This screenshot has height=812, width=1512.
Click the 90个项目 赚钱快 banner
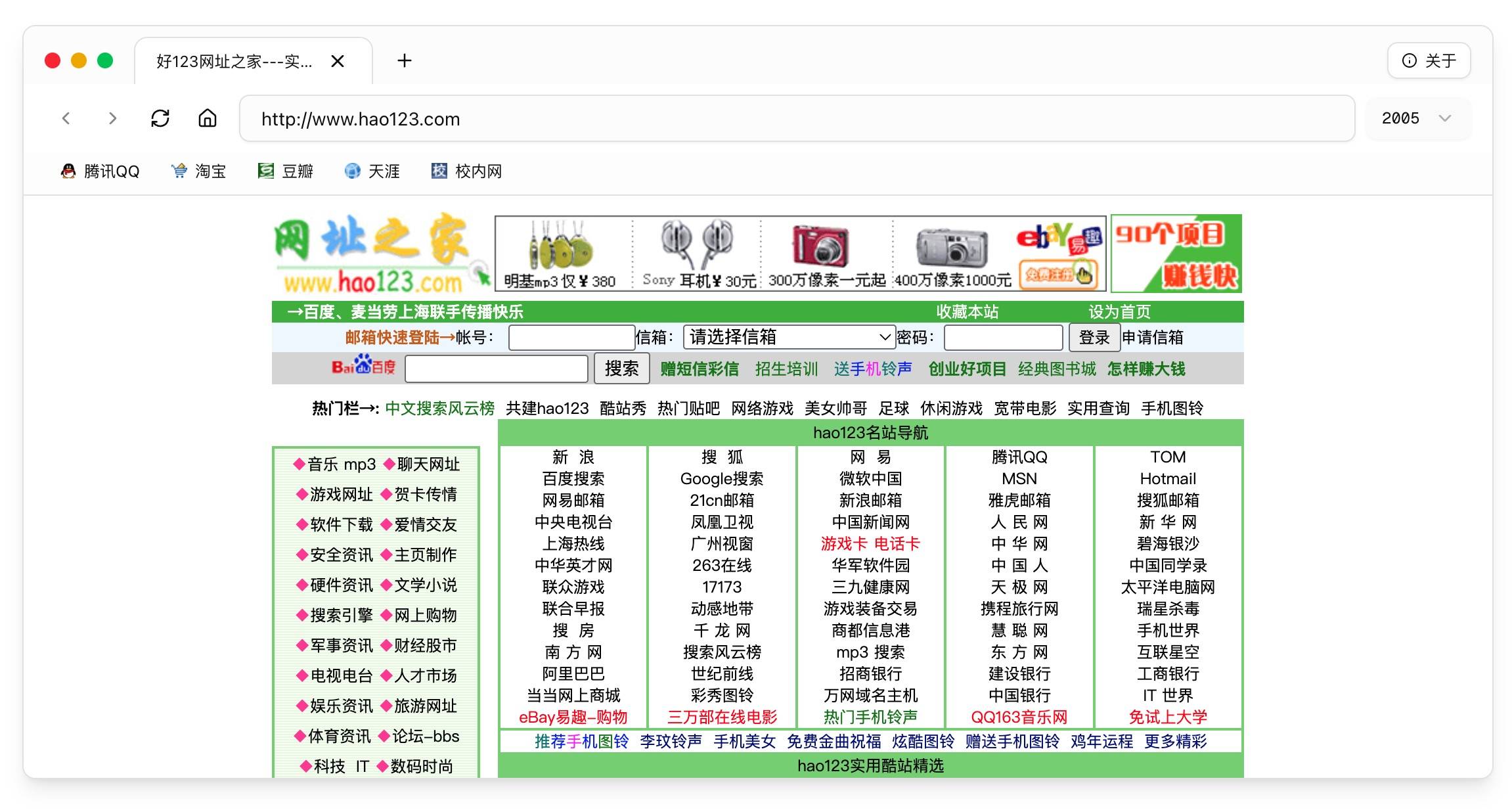click(1176, 254)
